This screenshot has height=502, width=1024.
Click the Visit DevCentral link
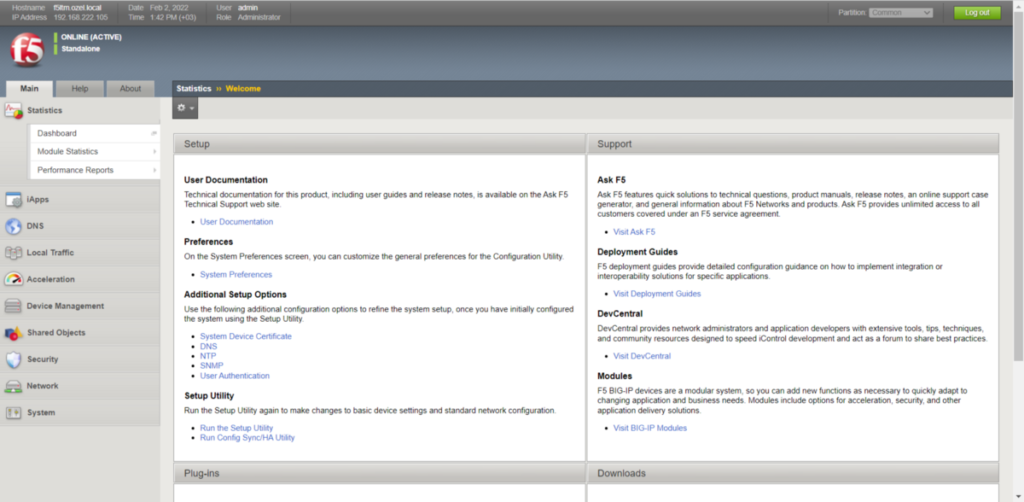pyautogui.click(x=642, y=356)
